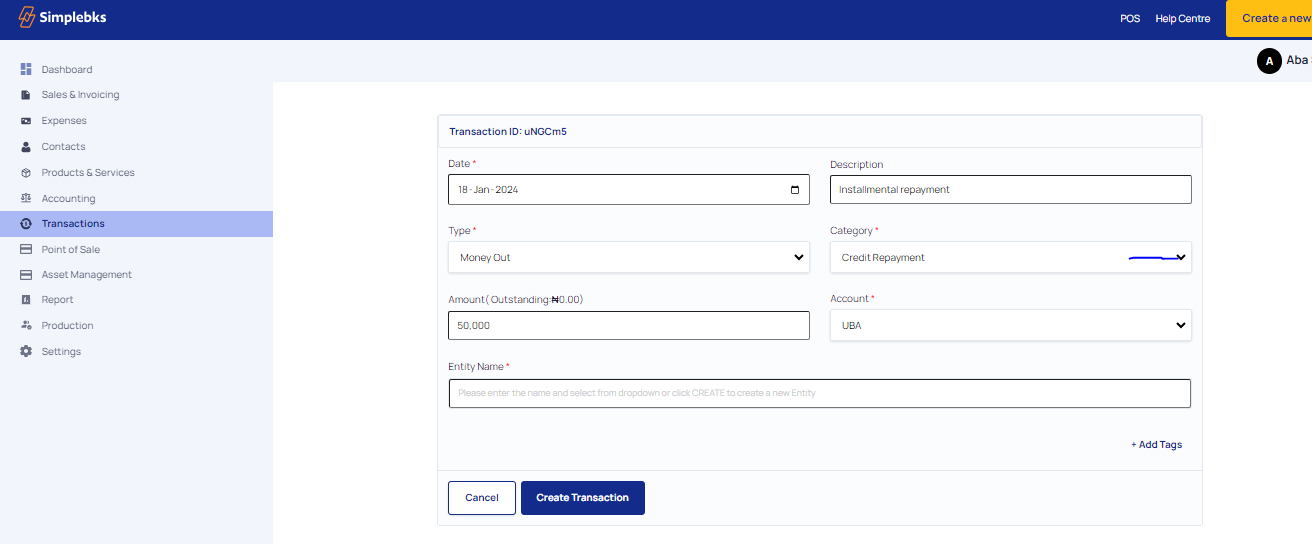Click the Transactions clock icon
The width and height of the screenshot is (1312, 544).
coord(26,224)
